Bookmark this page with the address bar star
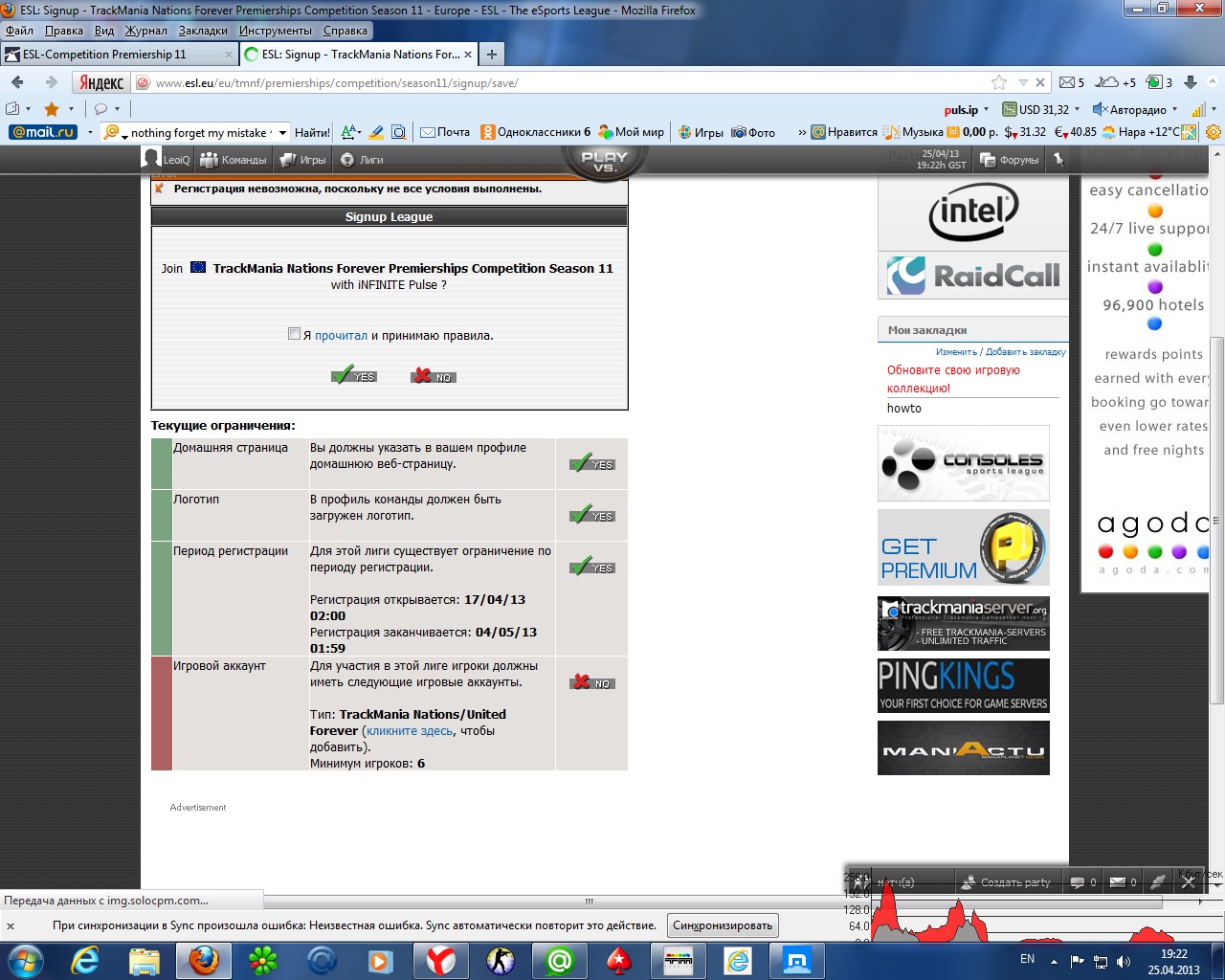 point(999,82)
